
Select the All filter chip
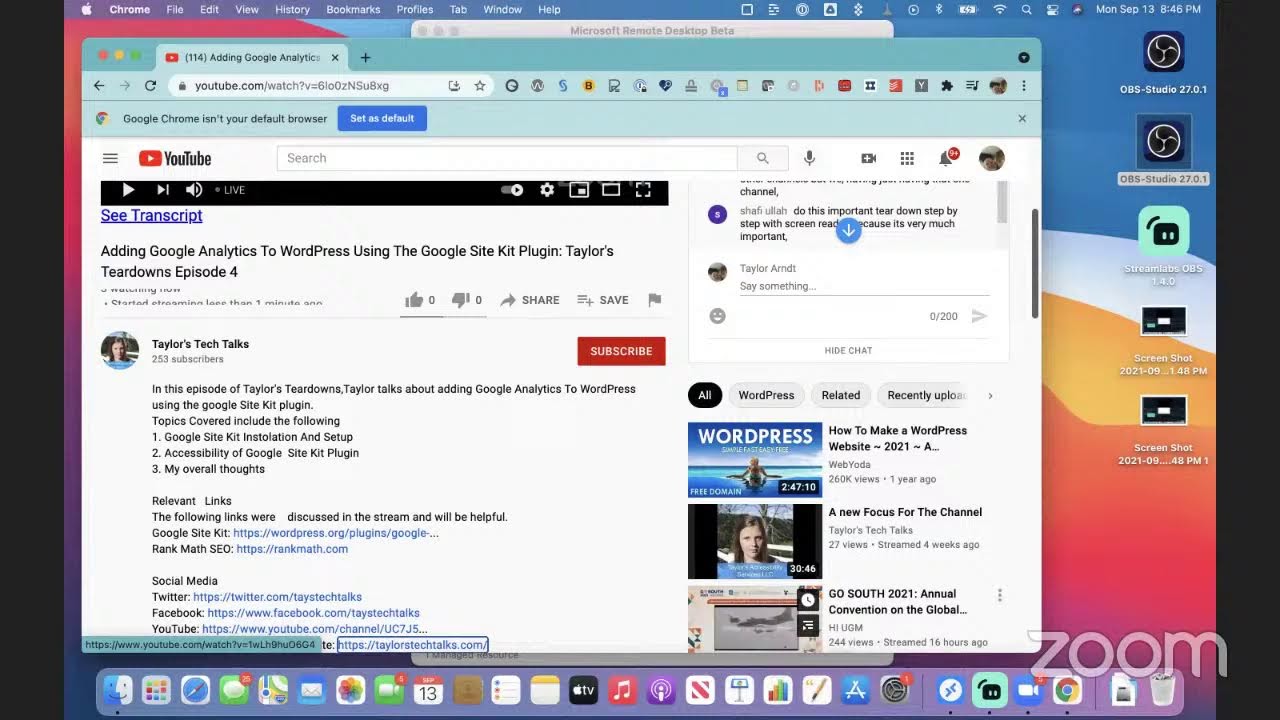[x=705, y=395]
